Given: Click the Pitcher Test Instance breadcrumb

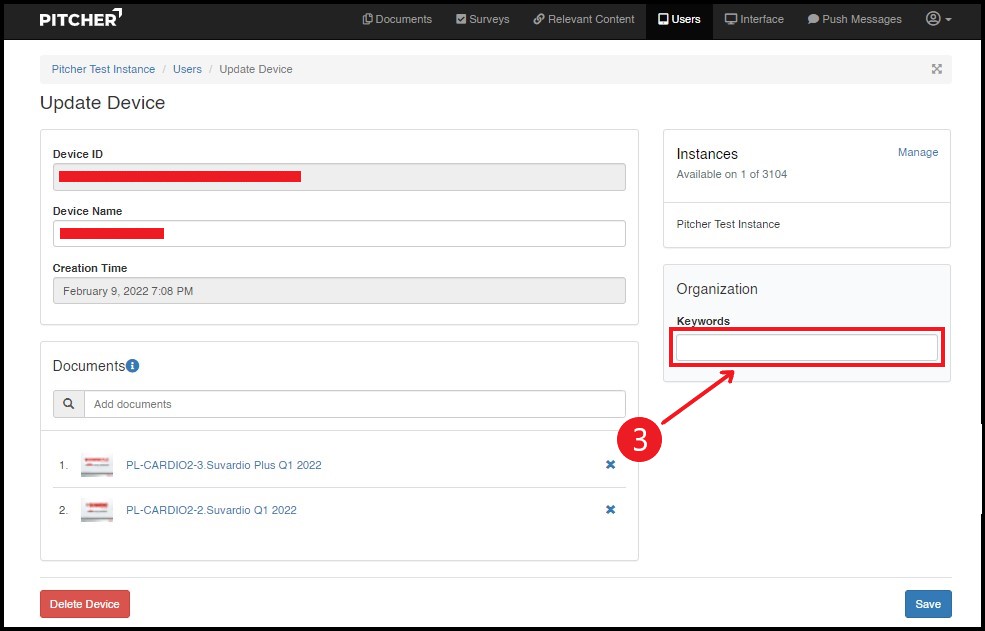Looking at the screenshot, I should [x=103, y=69].
